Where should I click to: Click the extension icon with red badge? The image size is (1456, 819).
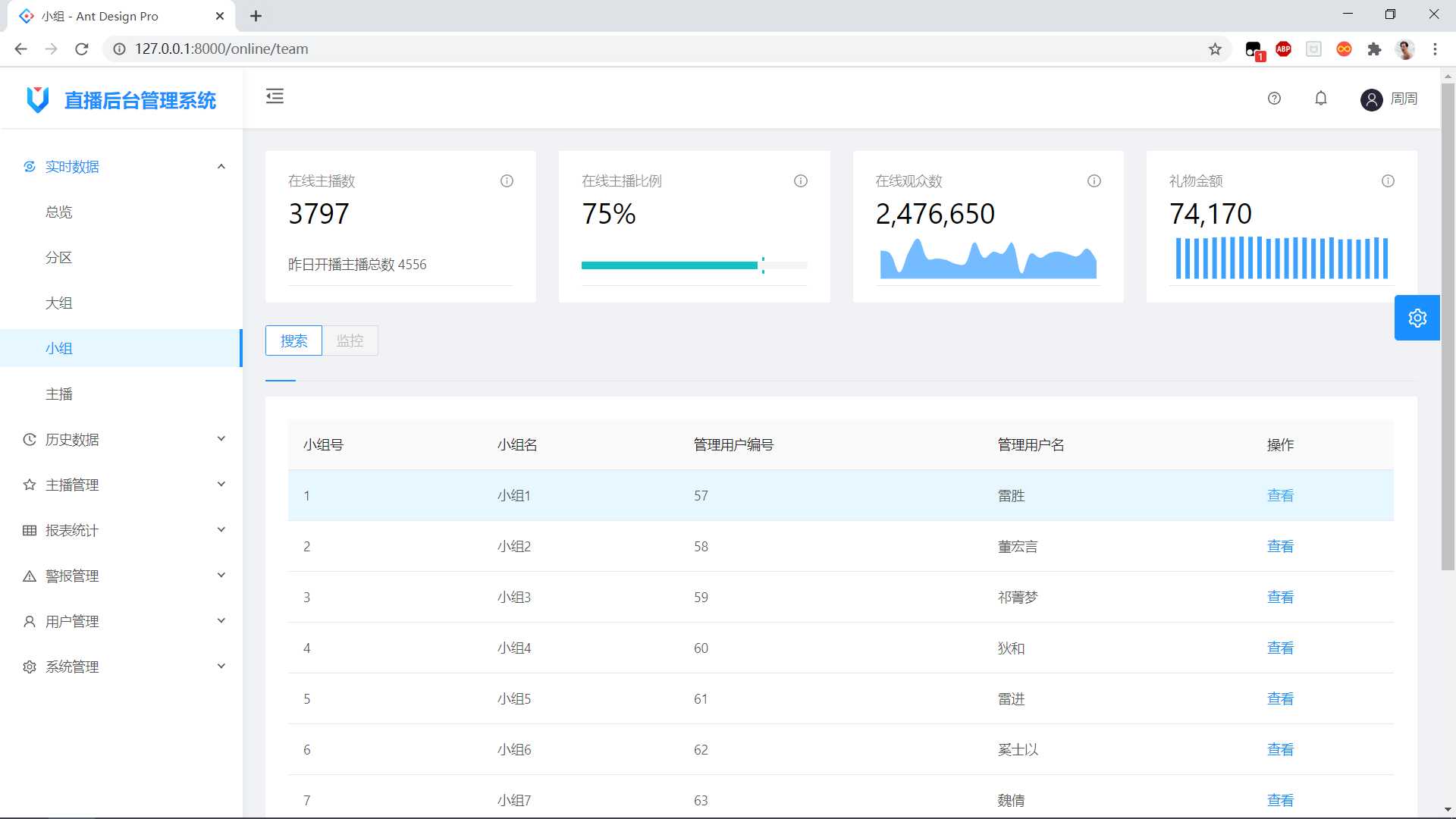[1254, 50]
